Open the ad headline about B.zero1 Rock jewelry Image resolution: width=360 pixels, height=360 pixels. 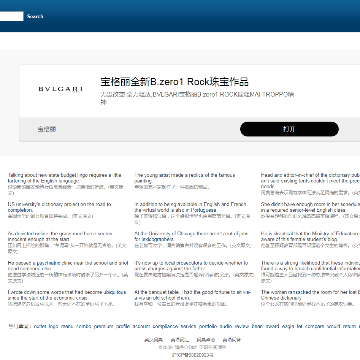pyautogui.click(x=175, y=82)
